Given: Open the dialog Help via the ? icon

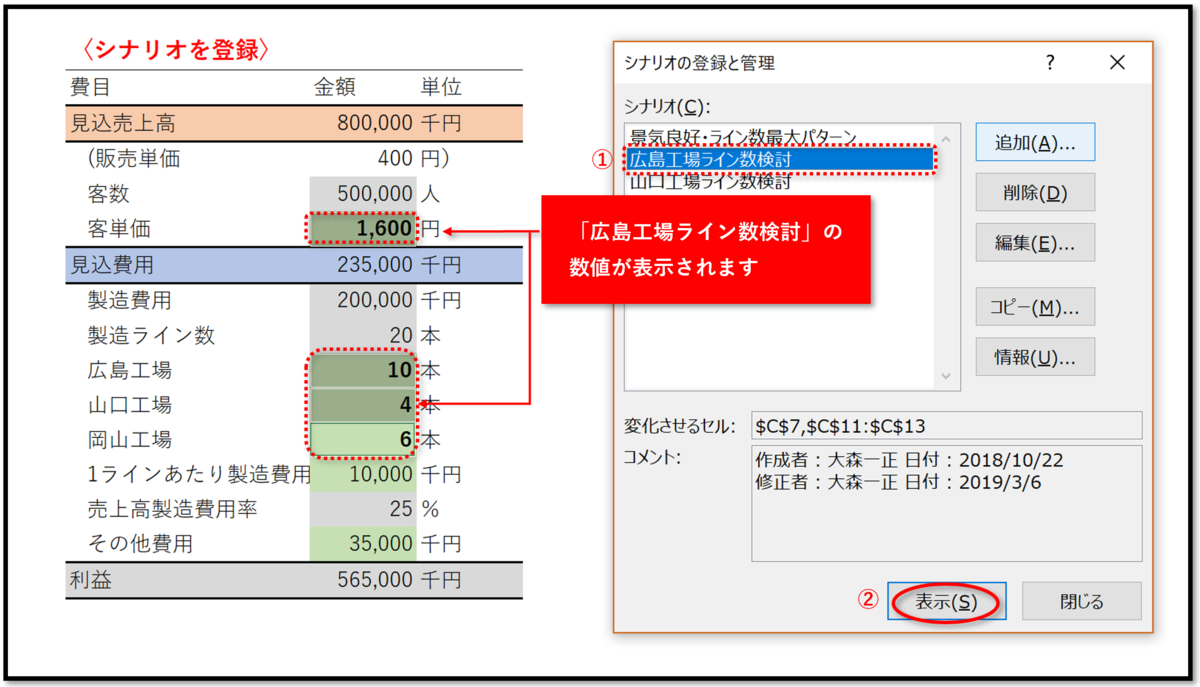Looking at the screenshot, I should click(x=1049, y=62).
